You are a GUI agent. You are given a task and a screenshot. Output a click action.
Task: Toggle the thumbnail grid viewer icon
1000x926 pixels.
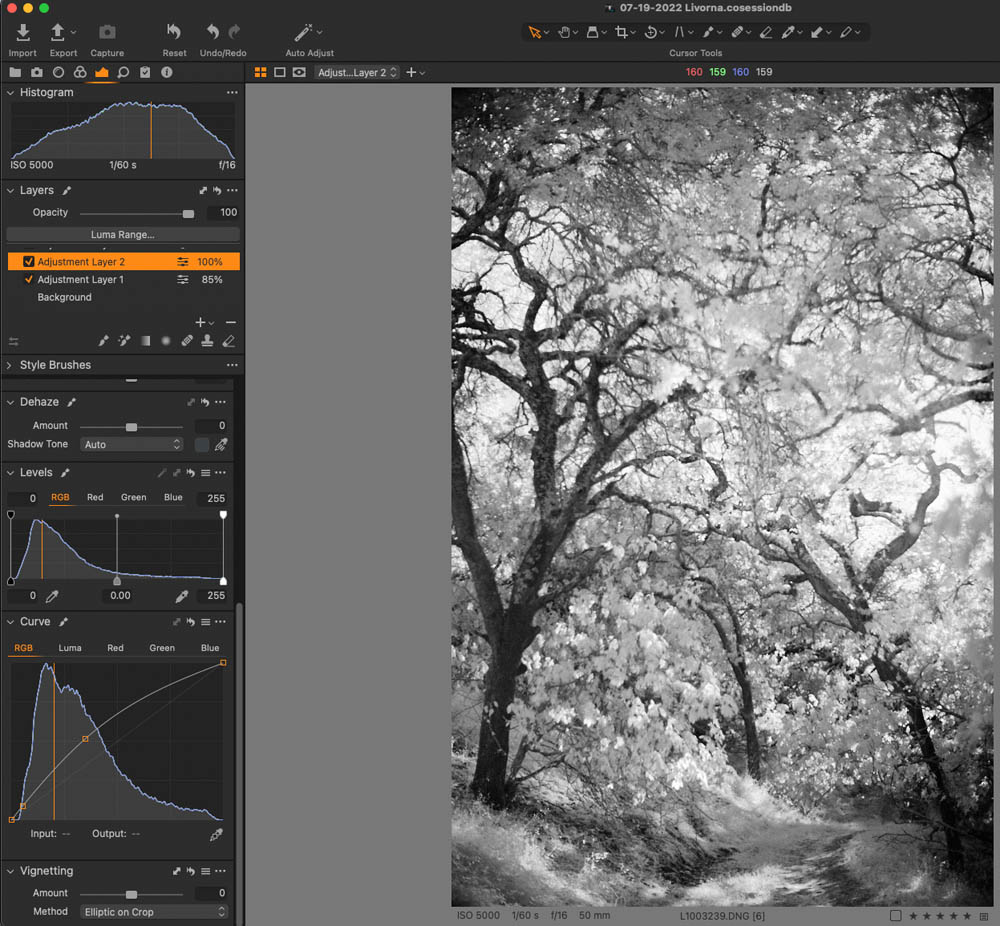click(x=260, y=72)
